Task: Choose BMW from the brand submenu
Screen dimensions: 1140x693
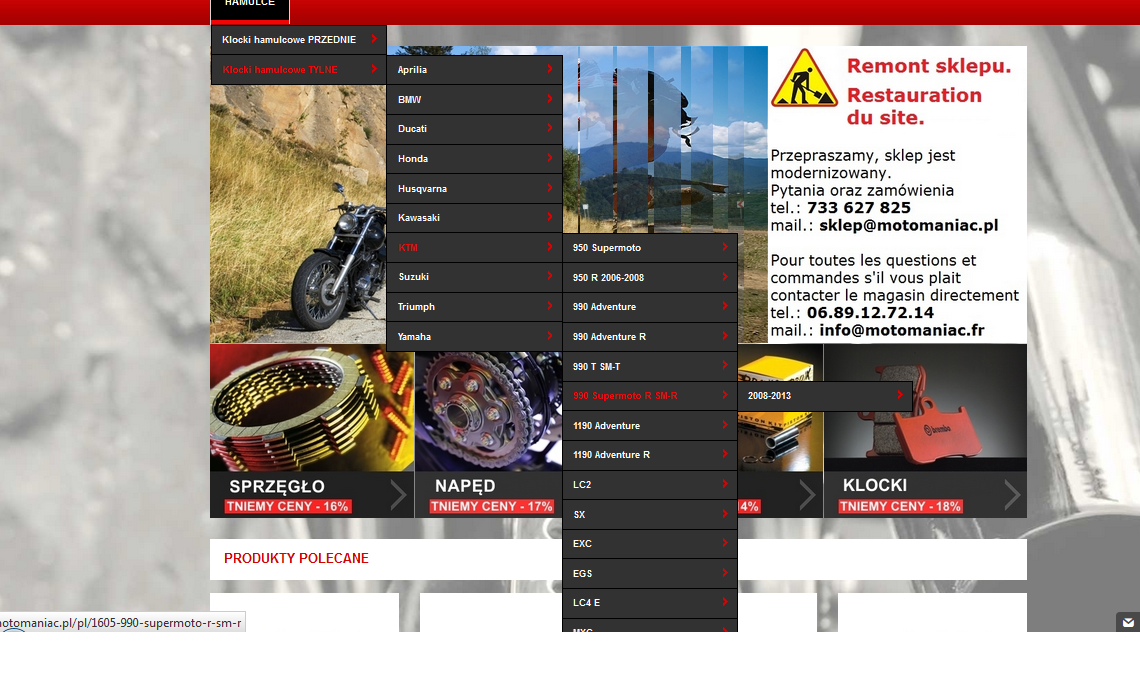Action: point(474,100)
